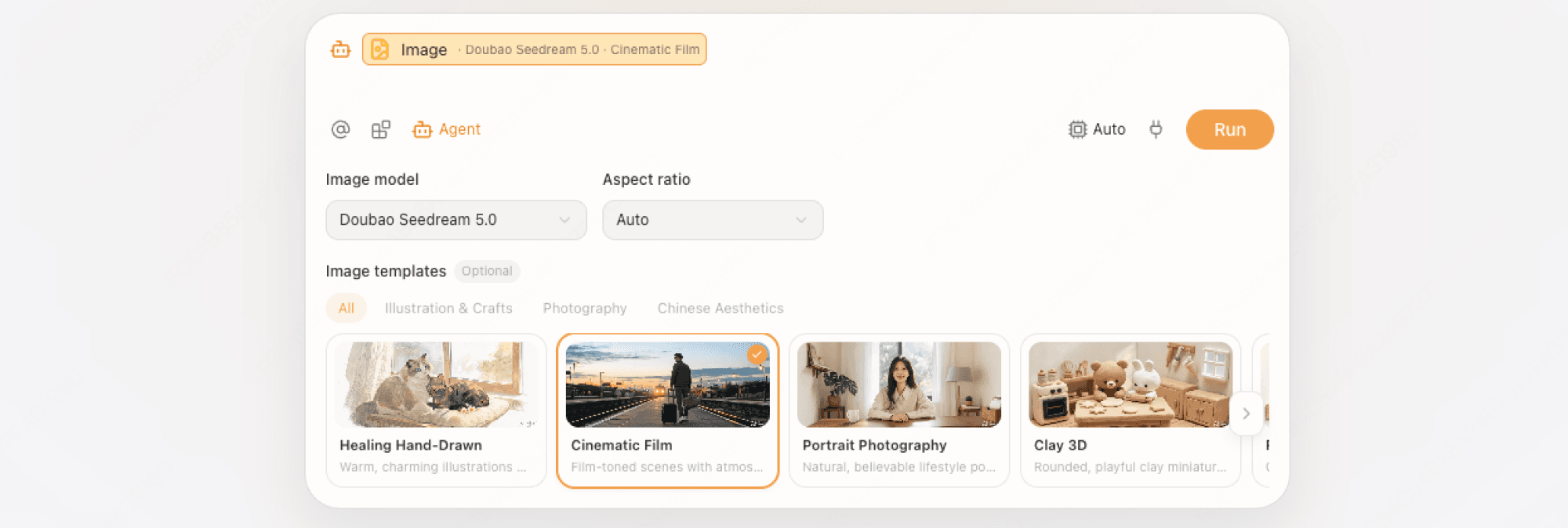The image size is (1568, 528).
Task: Select the All templates tab
Action: (347, 309)
